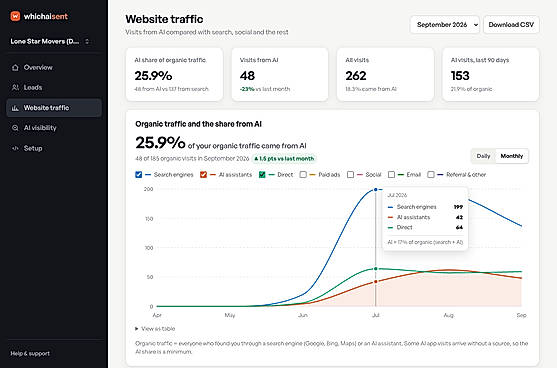Click the Jul data point on Search engines line
This screenshot has height=368, width=557.
click(375, 190)
